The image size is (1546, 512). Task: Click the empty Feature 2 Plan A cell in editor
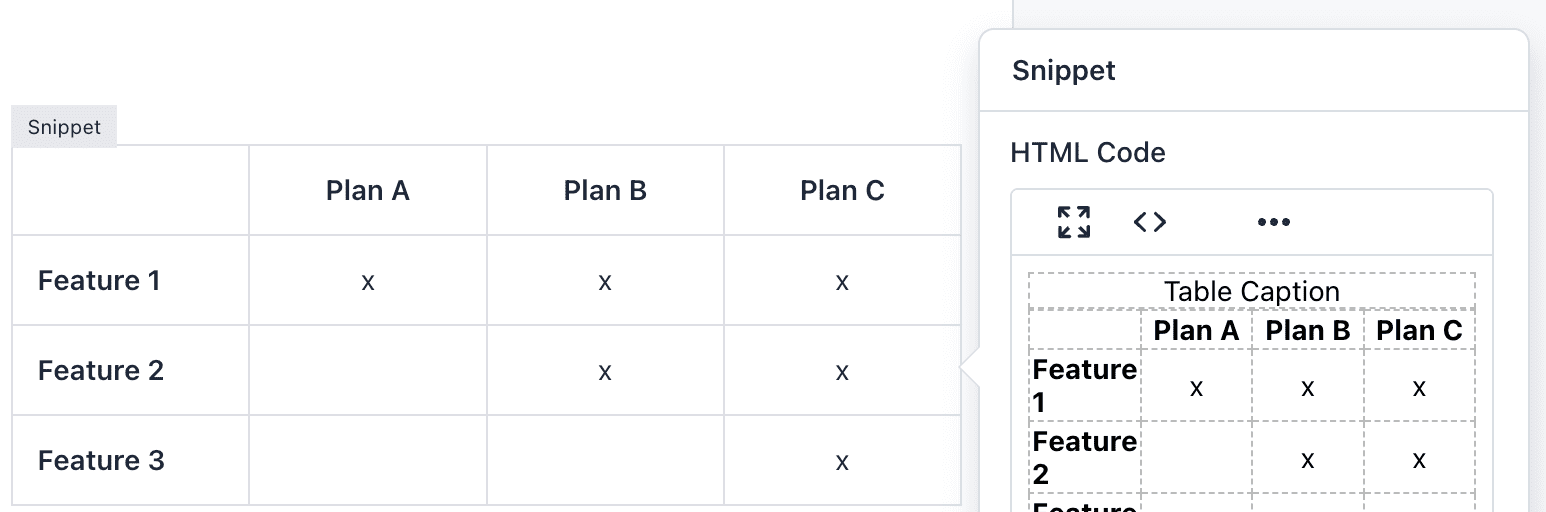[x=1196, y=457]
